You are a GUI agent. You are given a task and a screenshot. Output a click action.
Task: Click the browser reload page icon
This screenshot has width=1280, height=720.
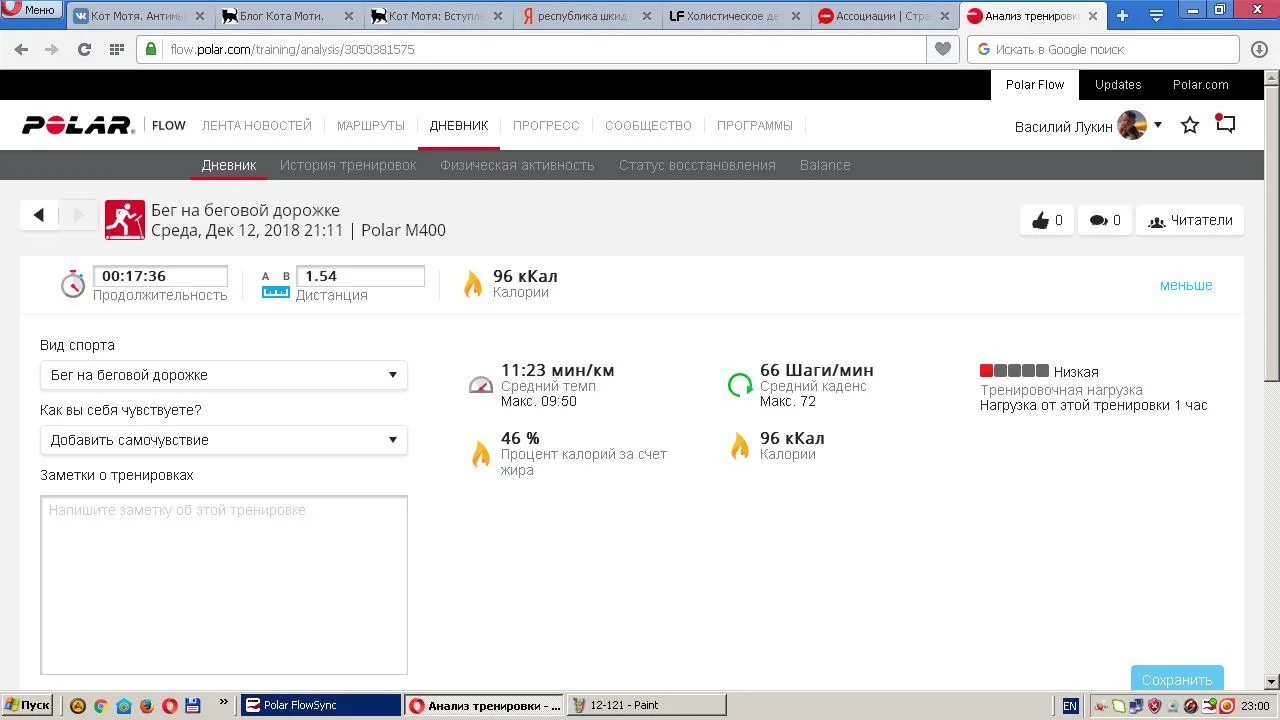click(84, 49)
